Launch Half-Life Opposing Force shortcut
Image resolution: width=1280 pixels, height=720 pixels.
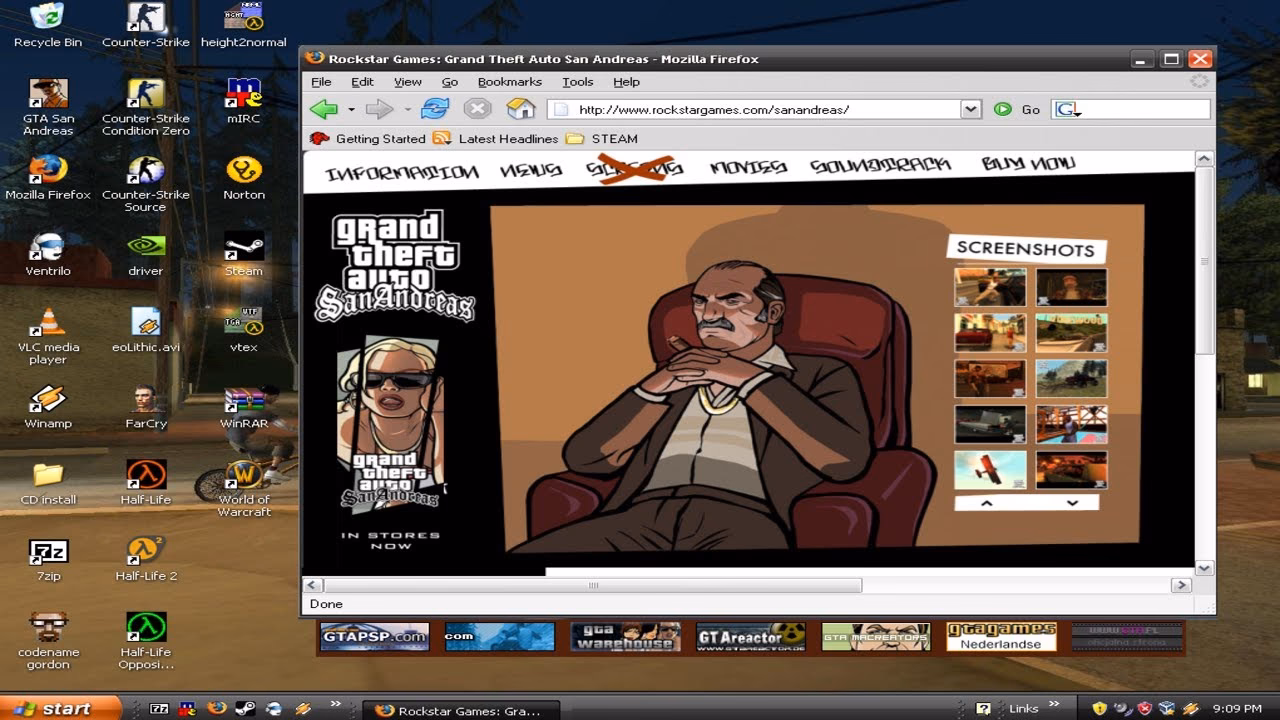(x=146, y=641)
